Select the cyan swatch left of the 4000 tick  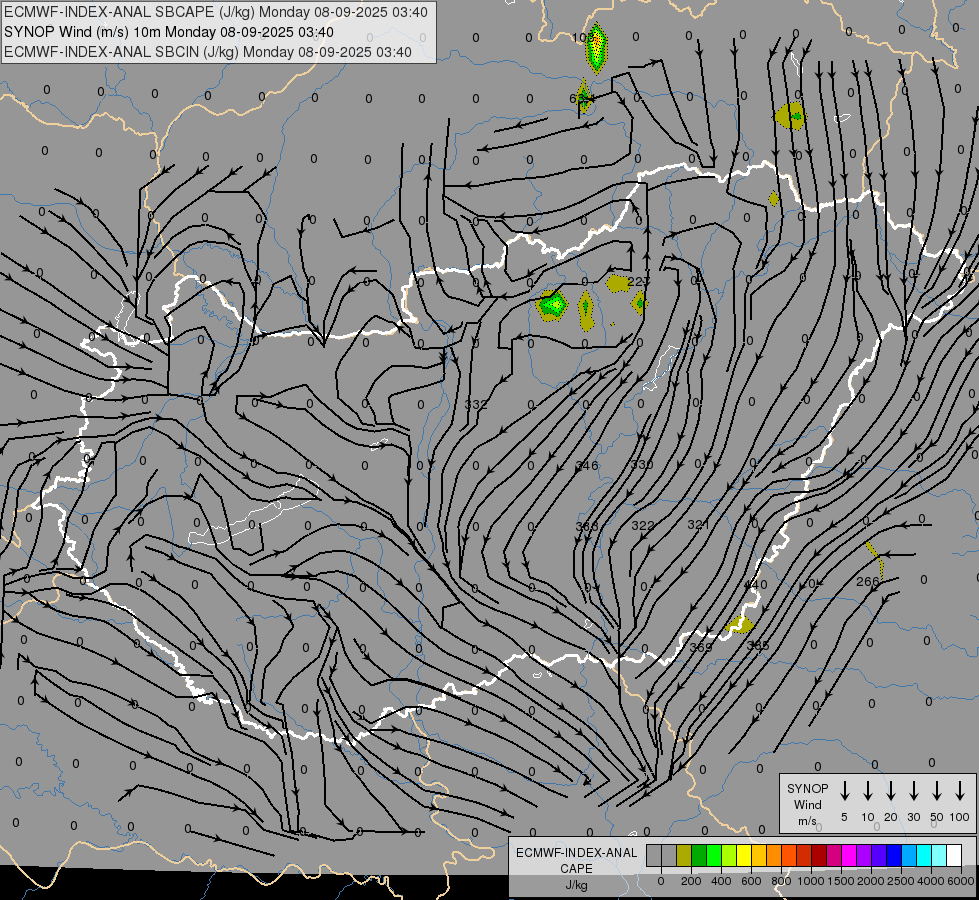[923, 855]
